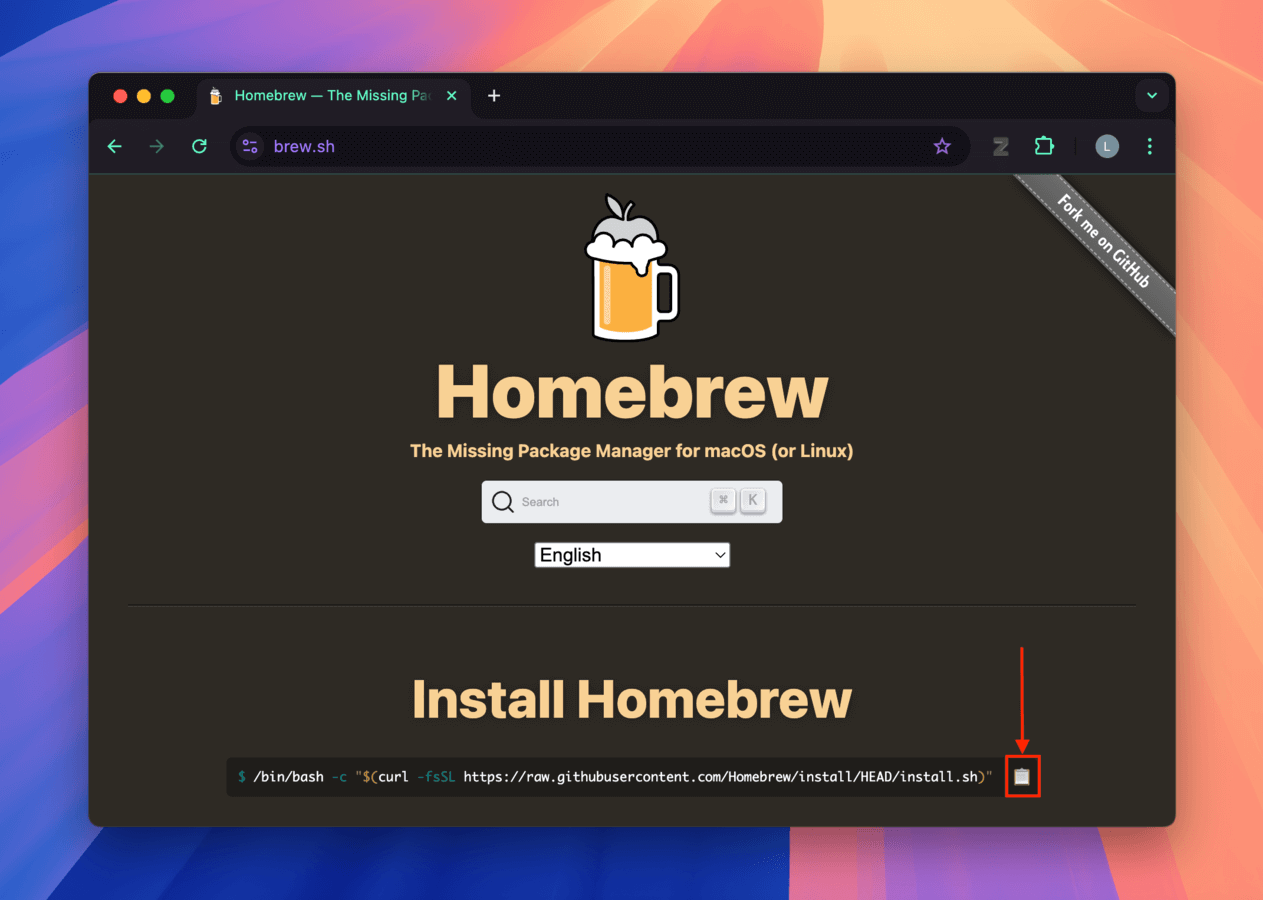
Task: Bookmark this page with the star icon
Action: point(942,146)
